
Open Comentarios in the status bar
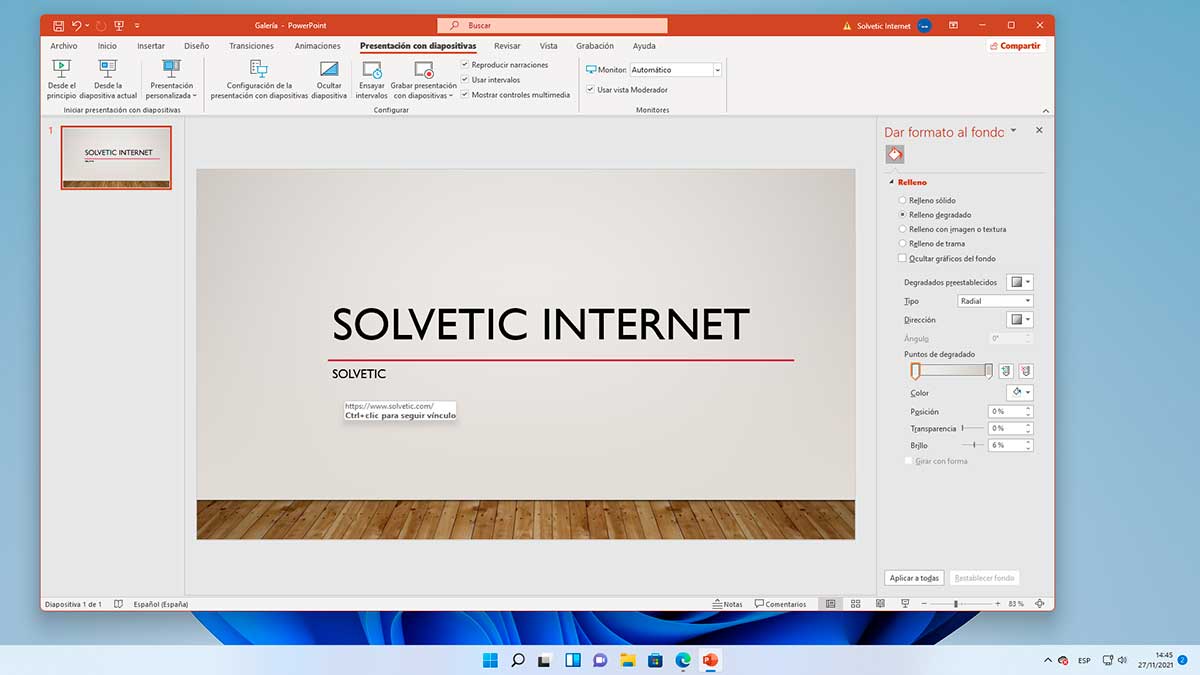click(x=780, y=604)
